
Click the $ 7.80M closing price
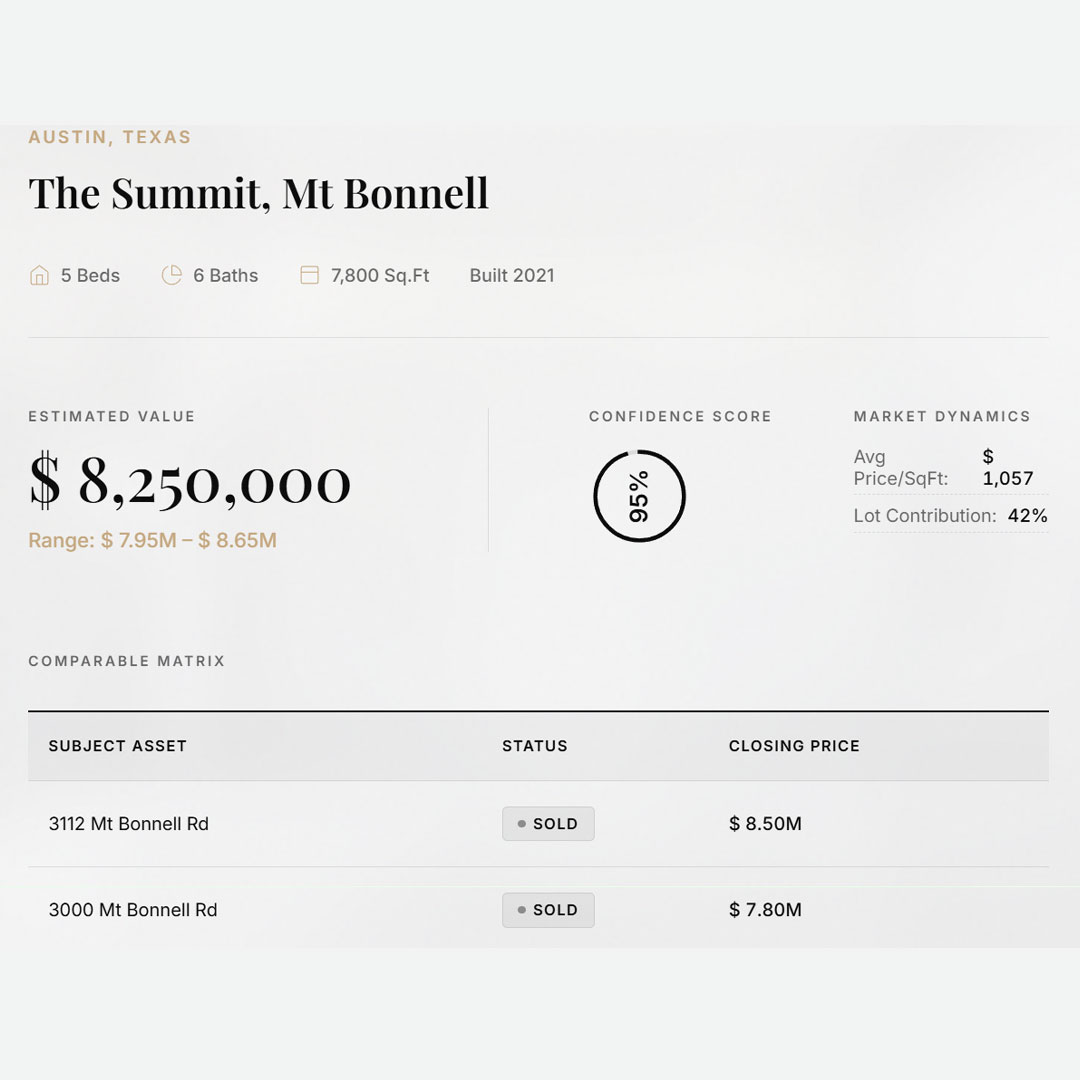(x=765, y=910)
